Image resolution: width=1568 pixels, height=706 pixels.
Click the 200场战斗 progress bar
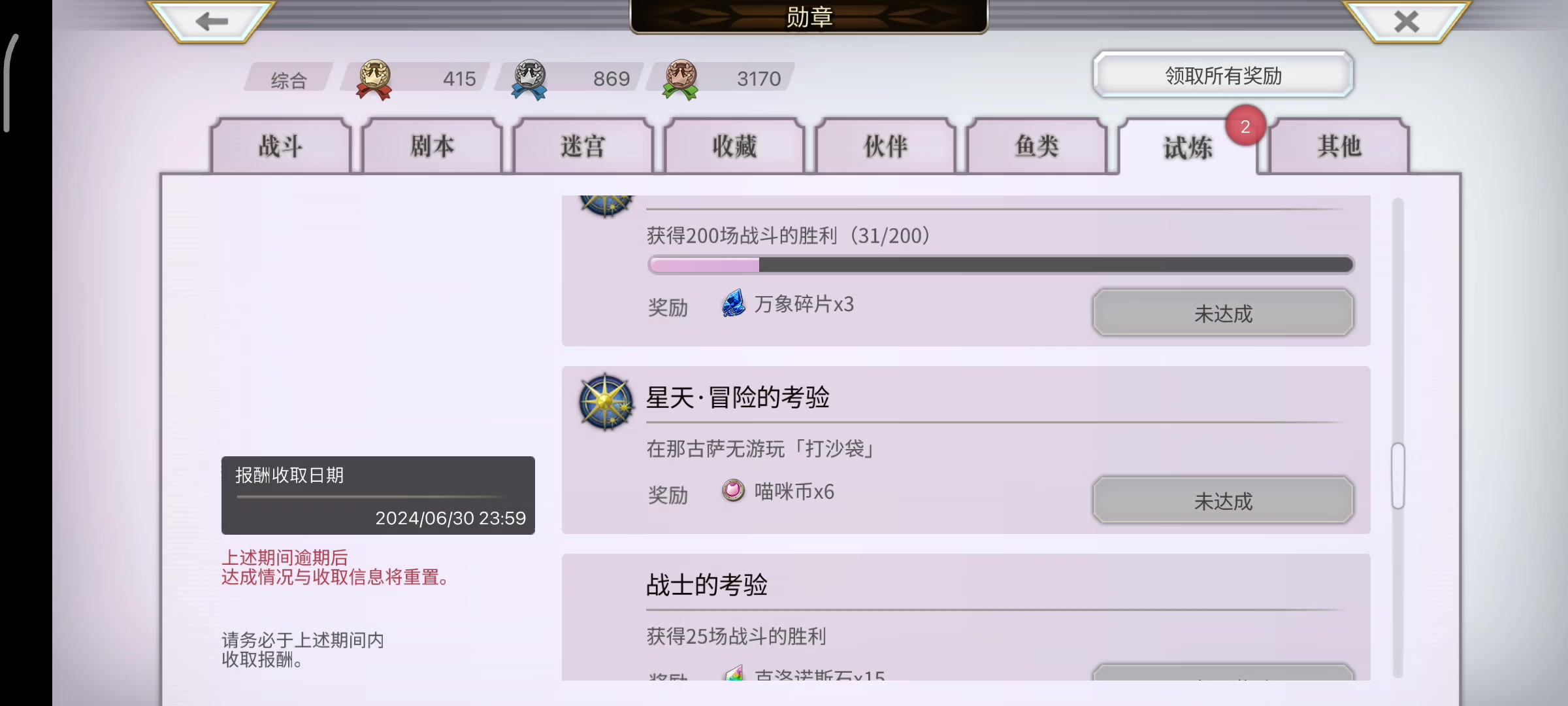coord(1001,265)
